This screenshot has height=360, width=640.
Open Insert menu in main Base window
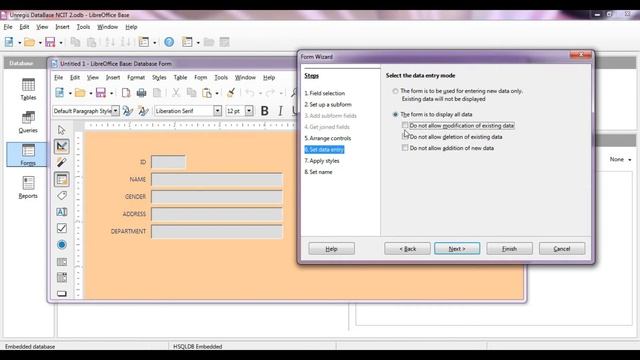pyautogui.click(x=62, y=27)
